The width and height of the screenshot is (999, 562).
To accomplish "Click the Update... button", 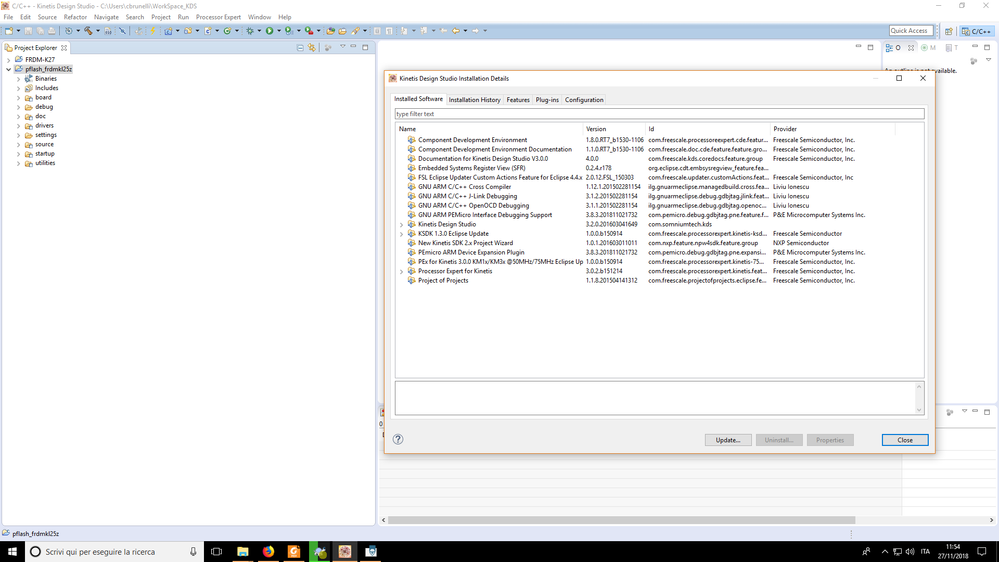I will pyautogui.click(x=728, y=440).
